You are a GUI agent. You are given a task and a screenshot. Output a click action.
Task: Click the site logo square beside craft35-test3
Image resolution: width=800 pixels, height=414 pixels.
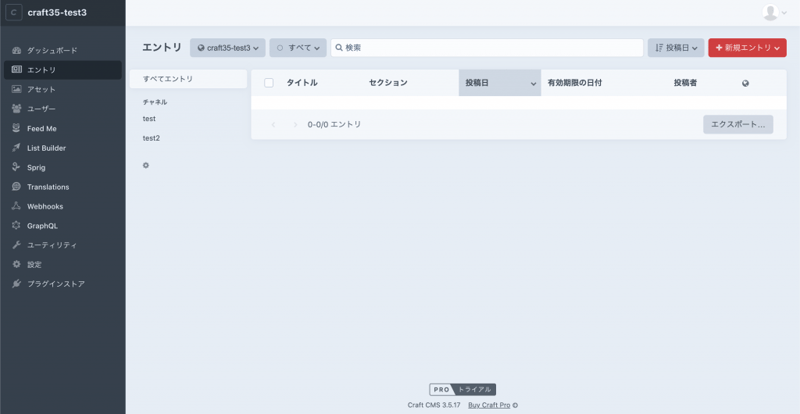(x=14, y=13)
